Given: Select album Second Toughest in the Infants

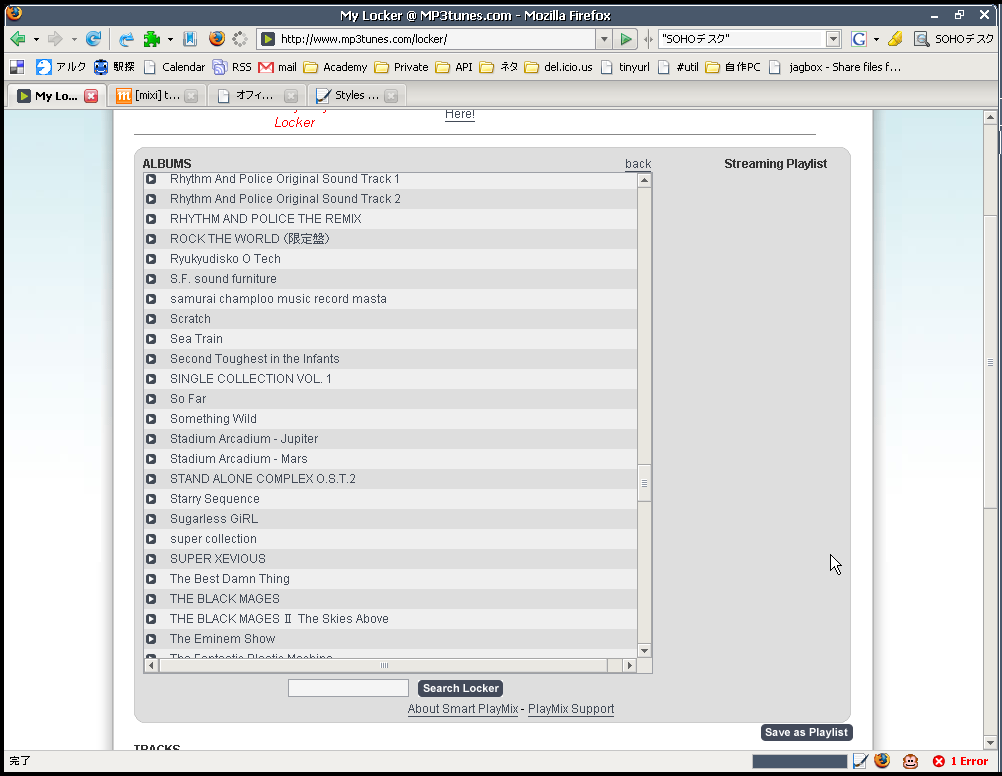Looking at the screenshot, I should click(x=254, y=359).
